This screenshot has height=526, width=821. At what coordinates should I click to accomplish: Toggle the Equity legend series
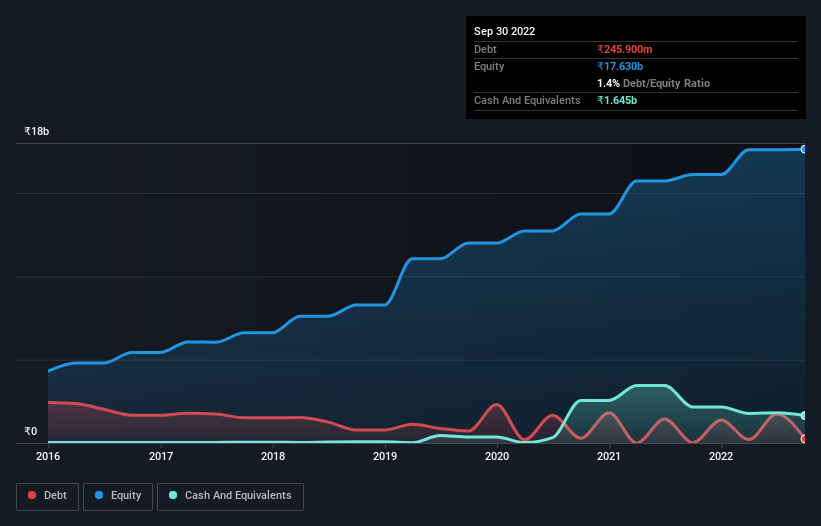point(118,496)
